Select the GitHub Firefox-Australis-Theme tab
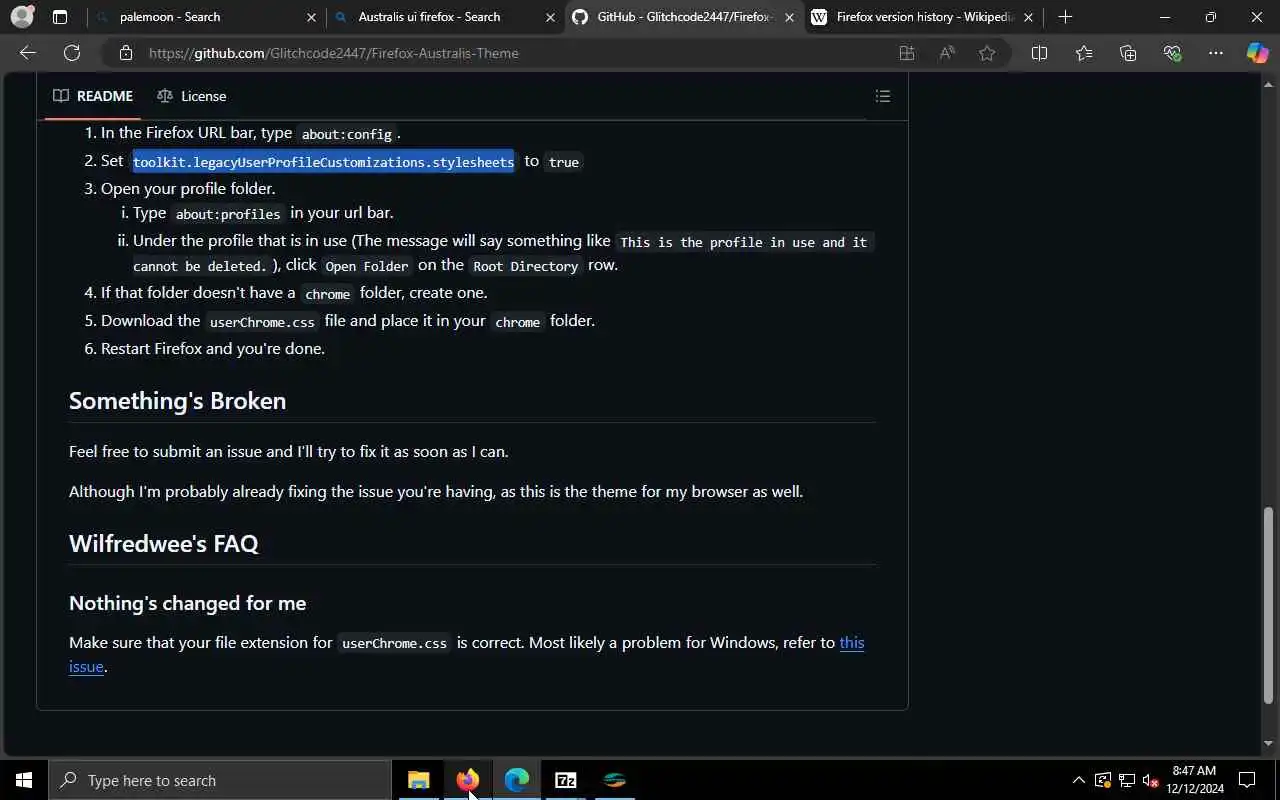Screen dimensions: 1280x800 click(685, 17)
